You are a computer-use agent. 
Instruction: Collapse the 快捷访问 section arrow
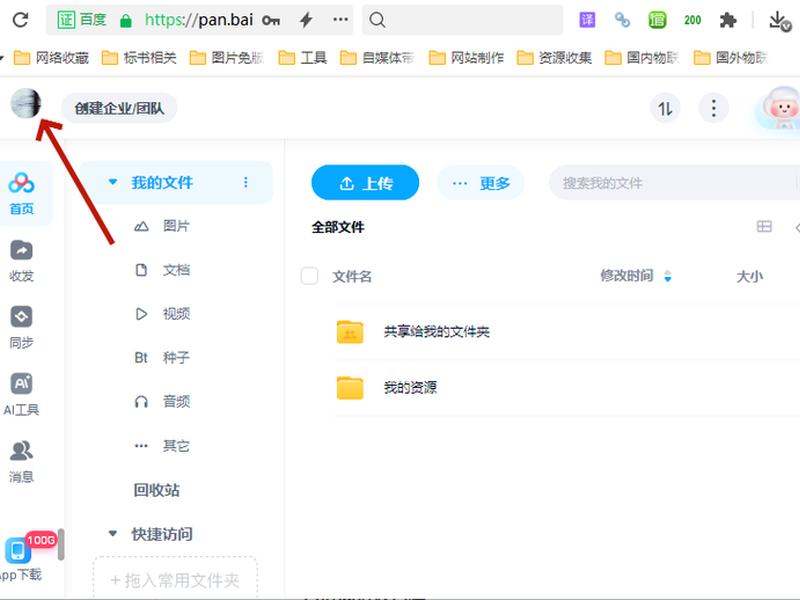(x=113, y=534)
